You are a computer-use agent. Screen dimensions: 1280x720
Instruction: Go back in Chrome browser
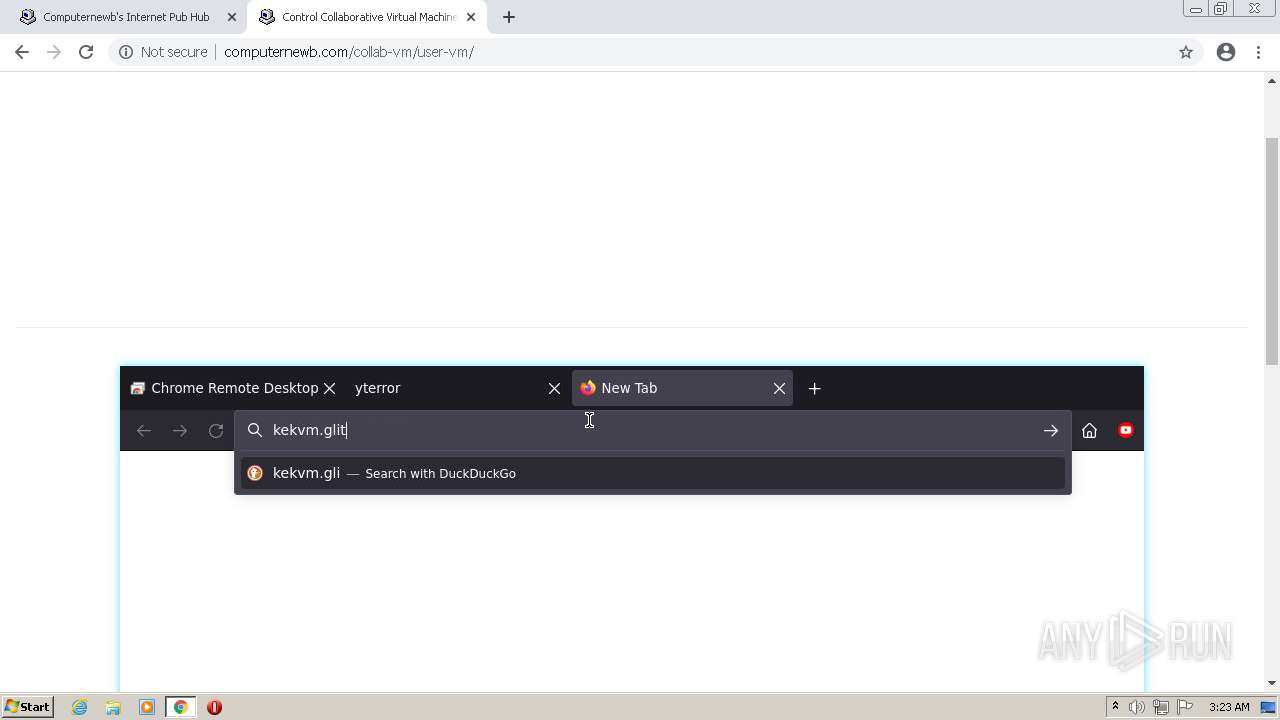(x=22, y=52)
